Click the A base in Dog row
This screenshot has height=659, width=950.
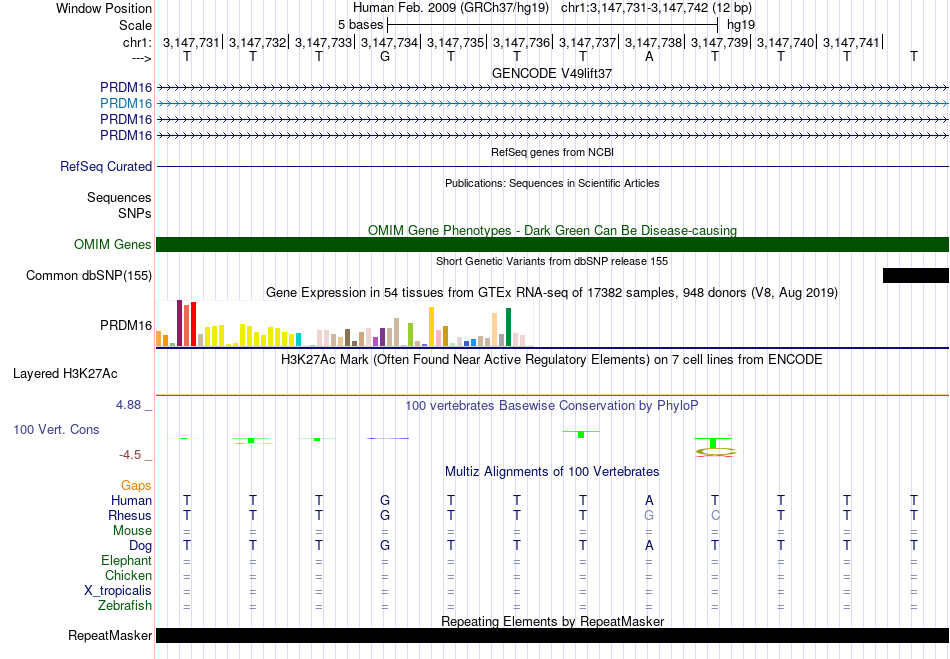click(x=649, y=545)
